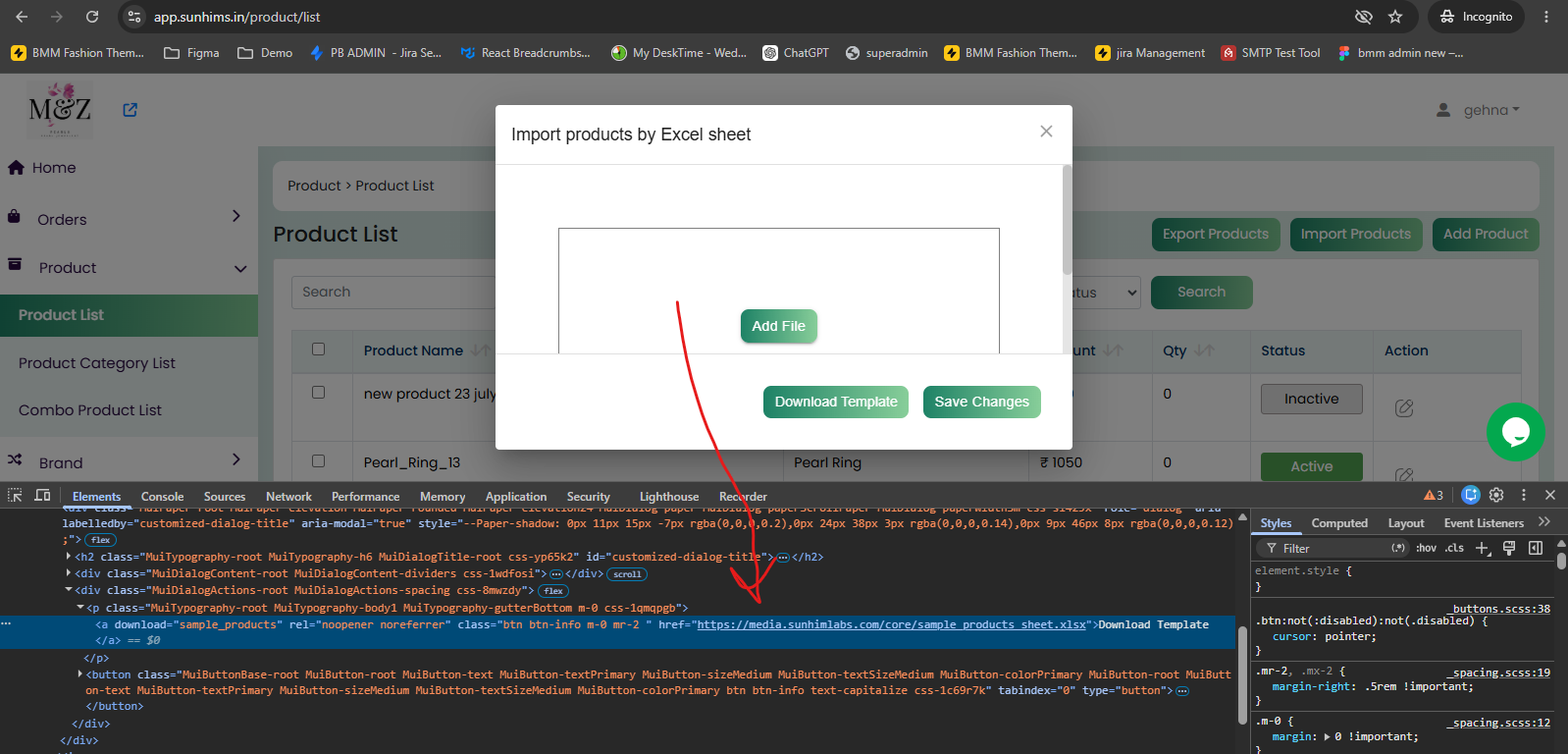Click the eye-slash tracking protection icon
Viewport: 1568px width, 754px height.
point(1364,17)
